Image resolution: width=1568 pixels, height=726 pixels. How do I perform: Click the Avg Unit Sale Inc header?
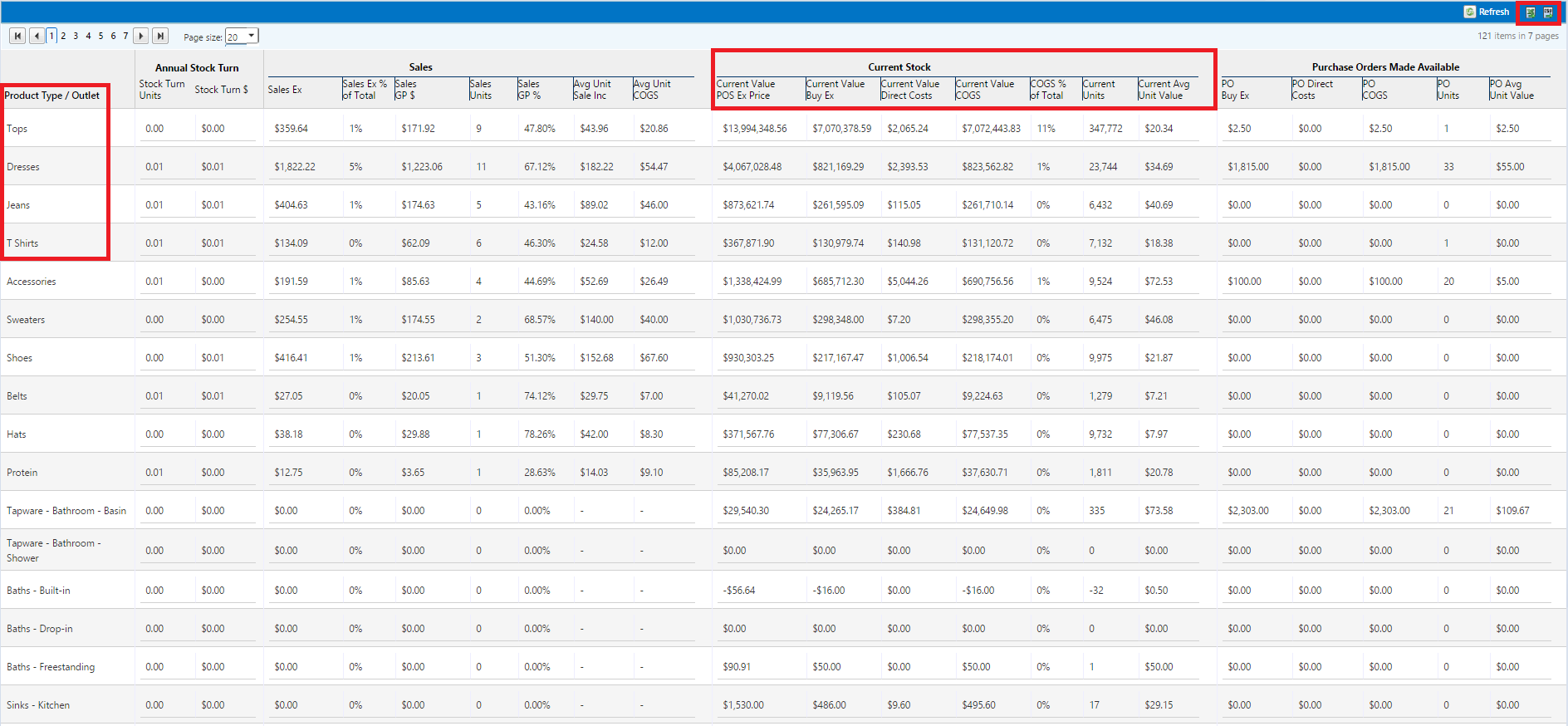click(592, 90)
